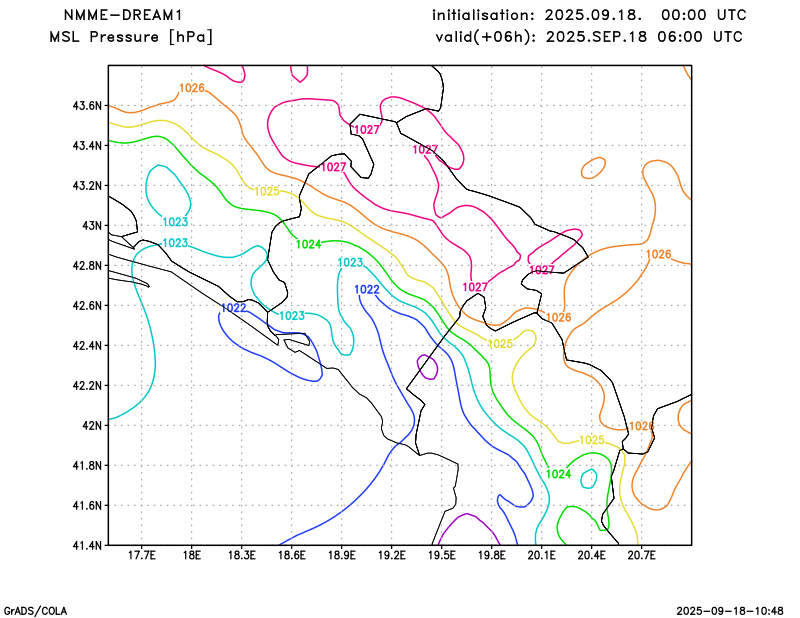This screenshot has height=618, width=800.
Task: Select the 42.2N latitude axis label
Action: click(87, 385)
